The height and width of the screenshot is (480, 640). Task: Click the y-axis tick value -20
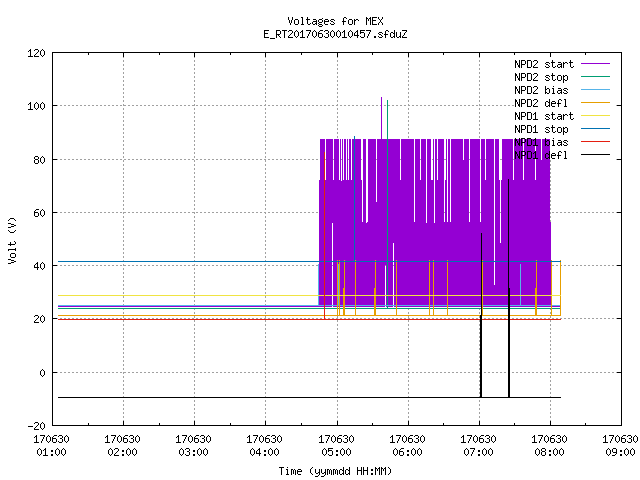pyautogui.click(x=36, y=426)
